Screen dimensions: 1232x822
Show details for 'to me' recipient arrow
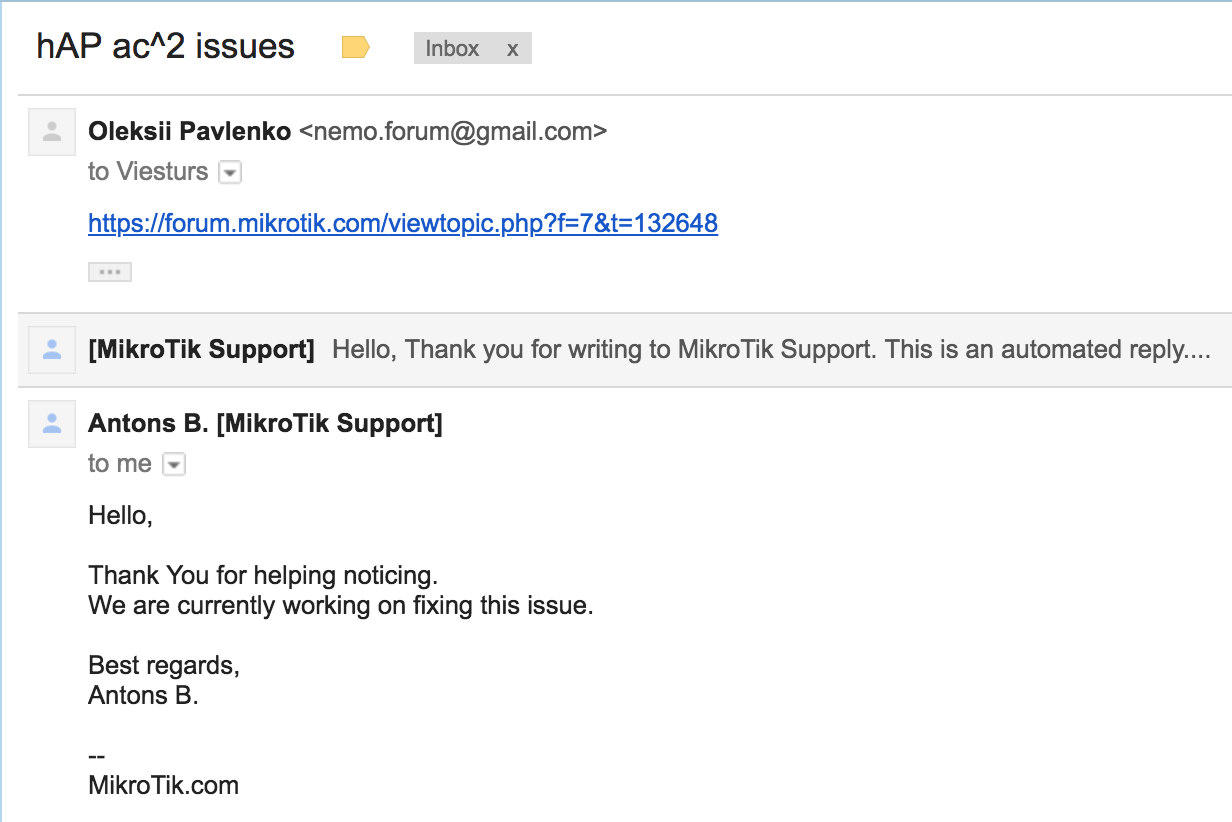point(174,465)
